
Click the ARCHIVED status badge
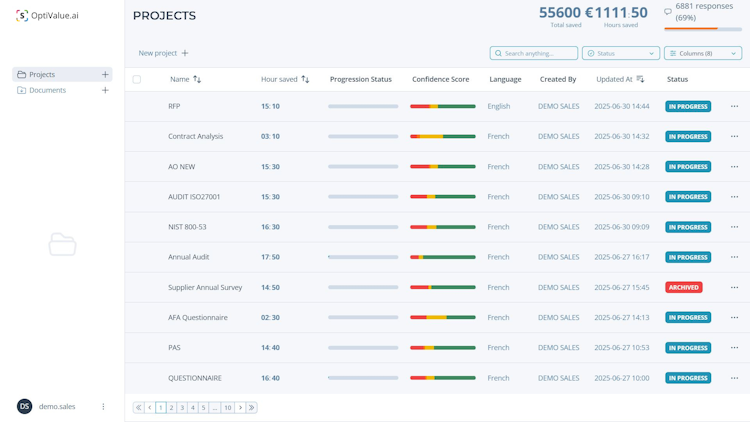[684, 287]
